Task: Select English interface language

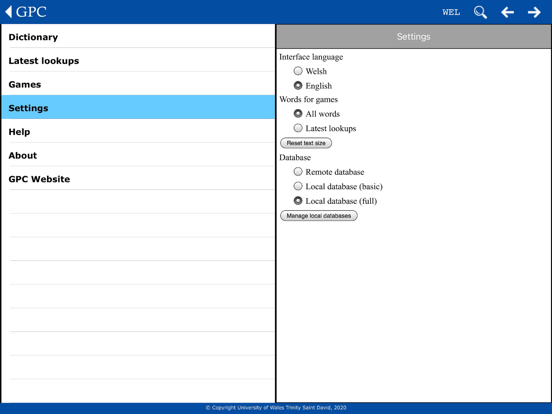Action: pos(298,86)
